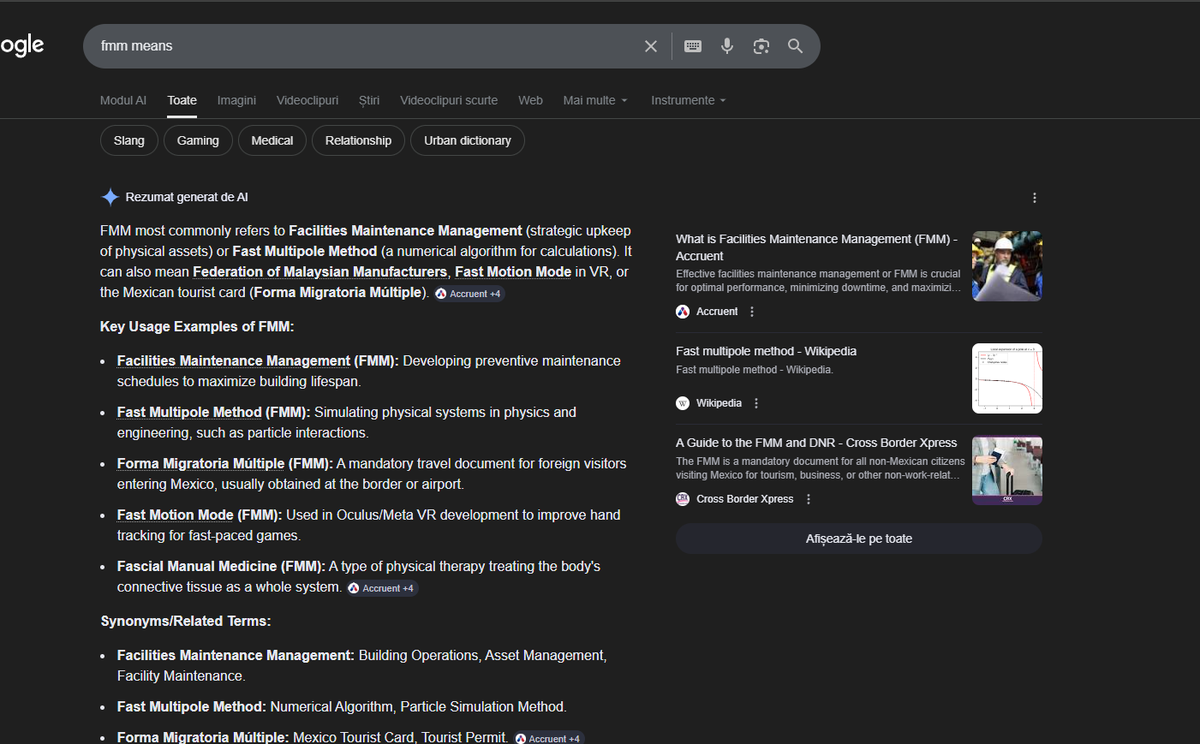Select the Medical filter chip
The height and width of the screenshot is (744, 1200).
point(272,141)
